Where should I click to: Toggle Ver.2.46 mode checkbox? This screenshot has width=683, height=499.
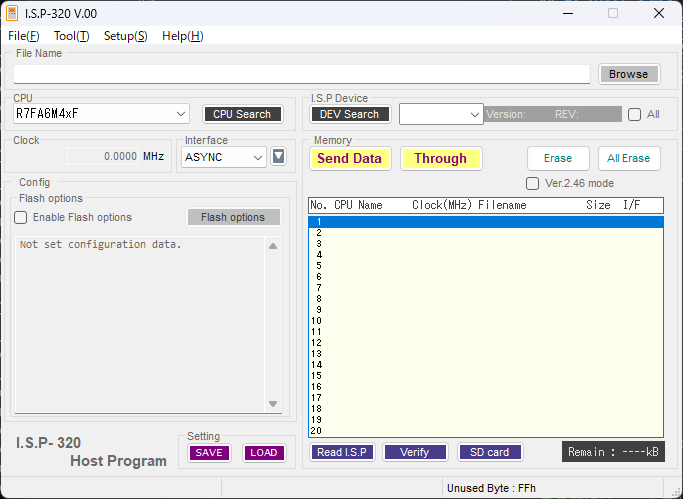pos(533,183)
